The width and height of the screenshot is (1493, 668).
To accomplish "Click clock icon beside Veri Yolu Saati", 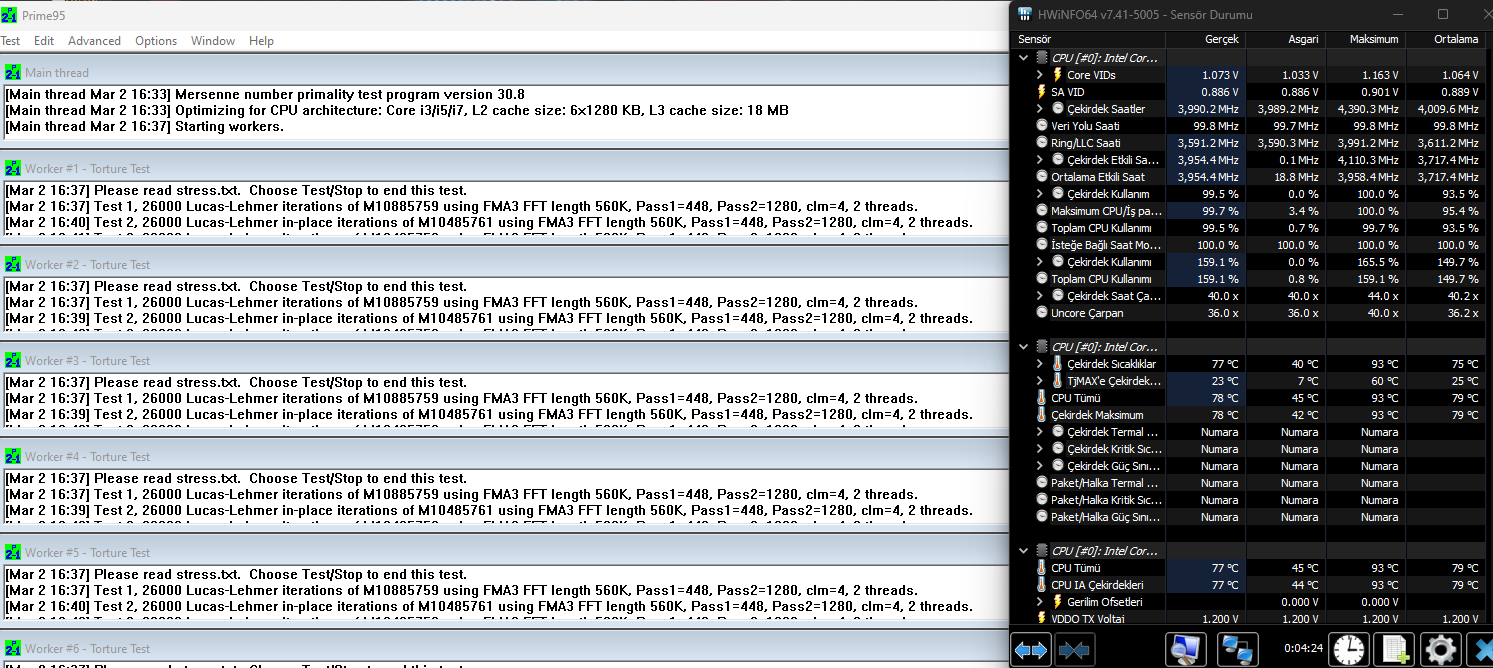I will click(x=1042, y=126).
